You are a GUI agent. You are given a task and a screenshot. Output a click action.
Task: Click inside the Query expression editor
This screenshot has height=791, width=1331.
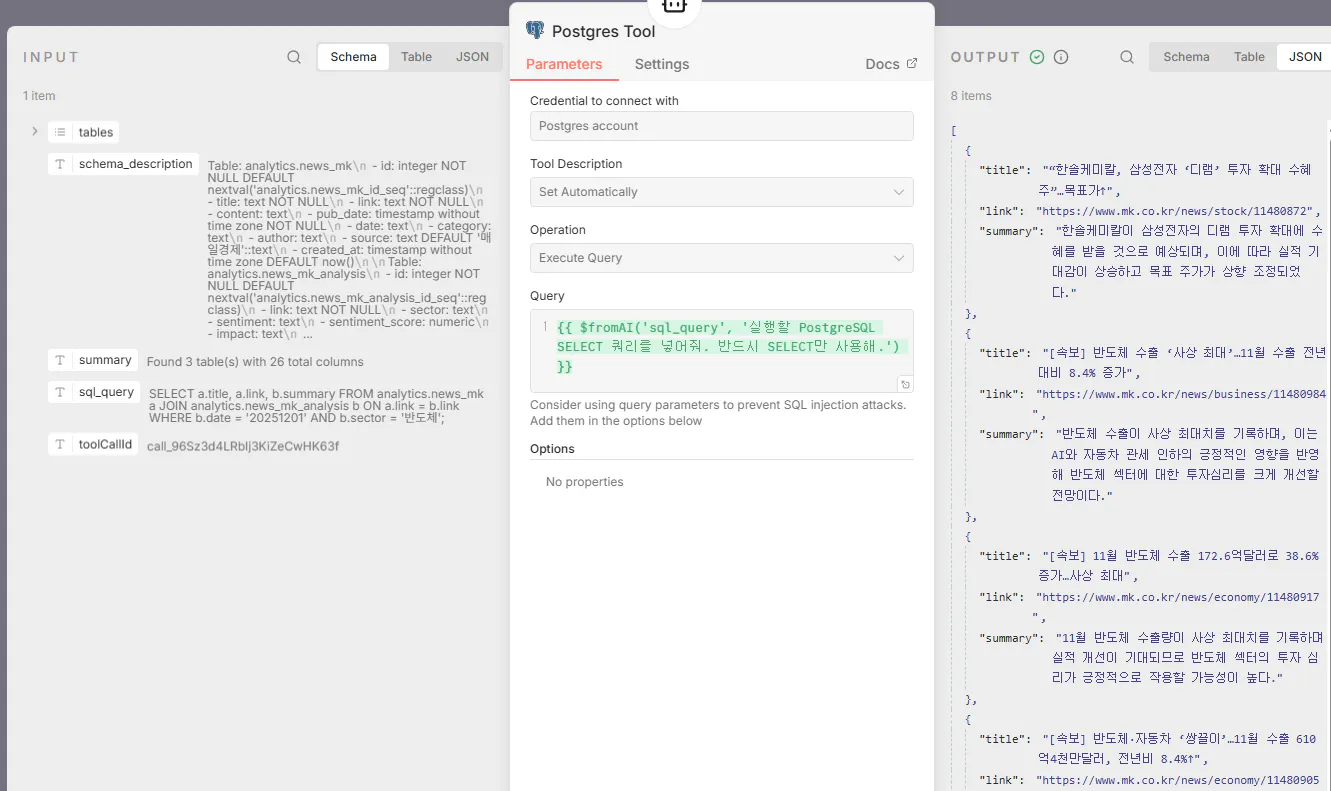coord(721,350)
